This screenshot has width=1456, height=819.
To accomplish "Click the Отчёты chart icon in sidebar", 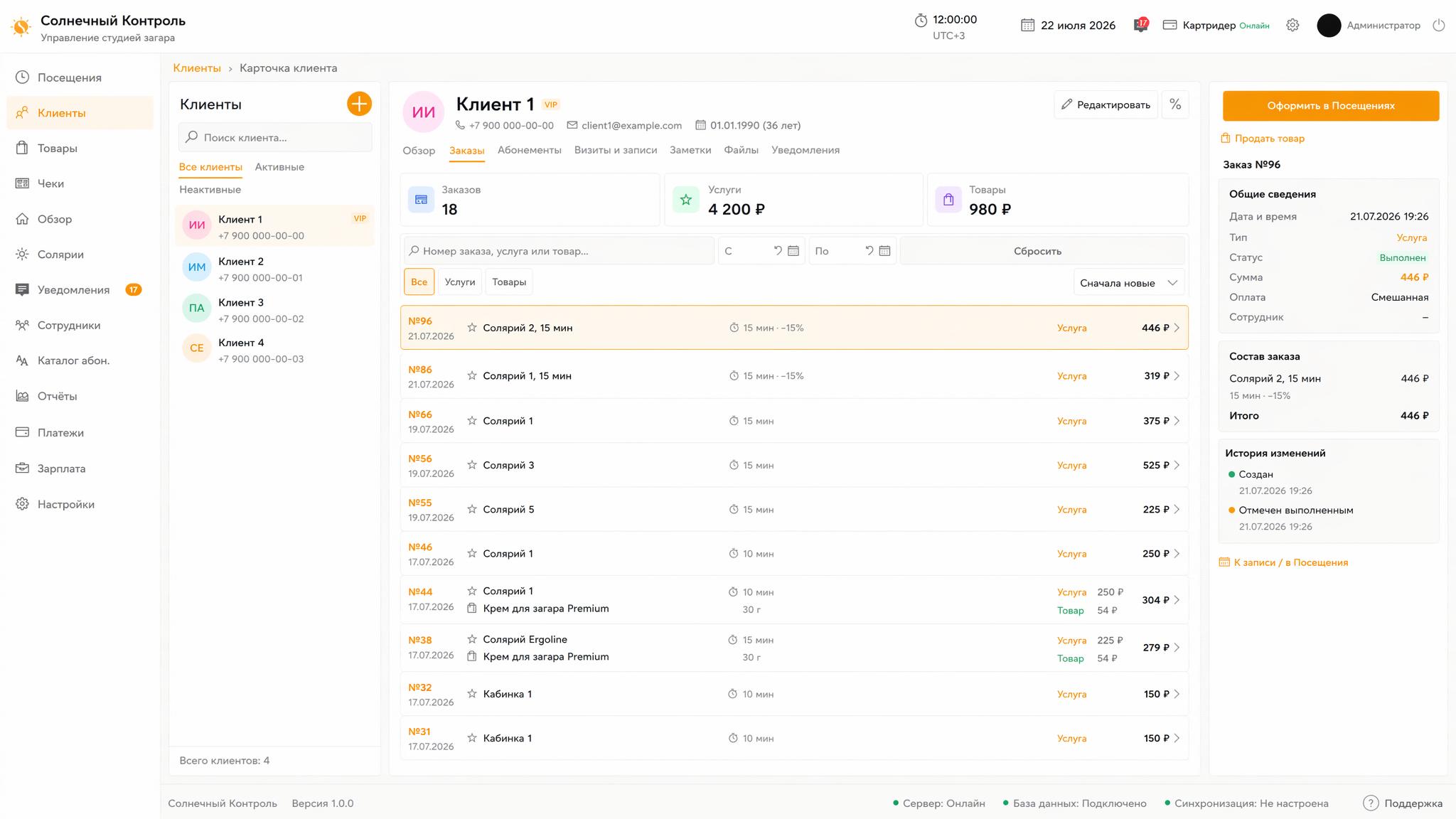I will [x=22, y=396].
